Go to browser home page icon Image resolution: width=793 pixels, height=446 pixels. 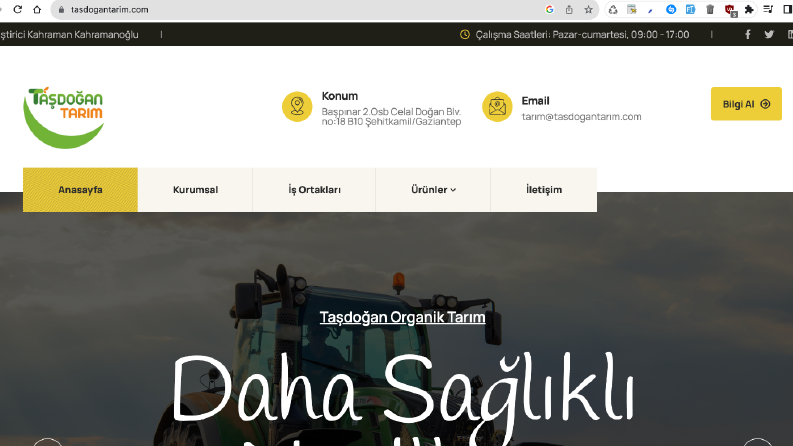(37, 9)
